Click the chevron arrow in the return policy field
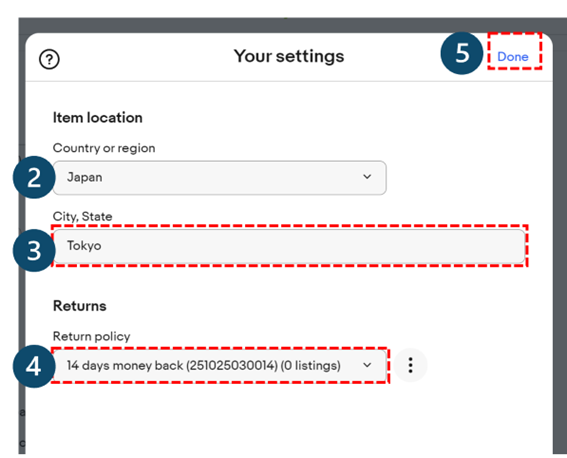The image size is (567, 458). coord(367,365)
